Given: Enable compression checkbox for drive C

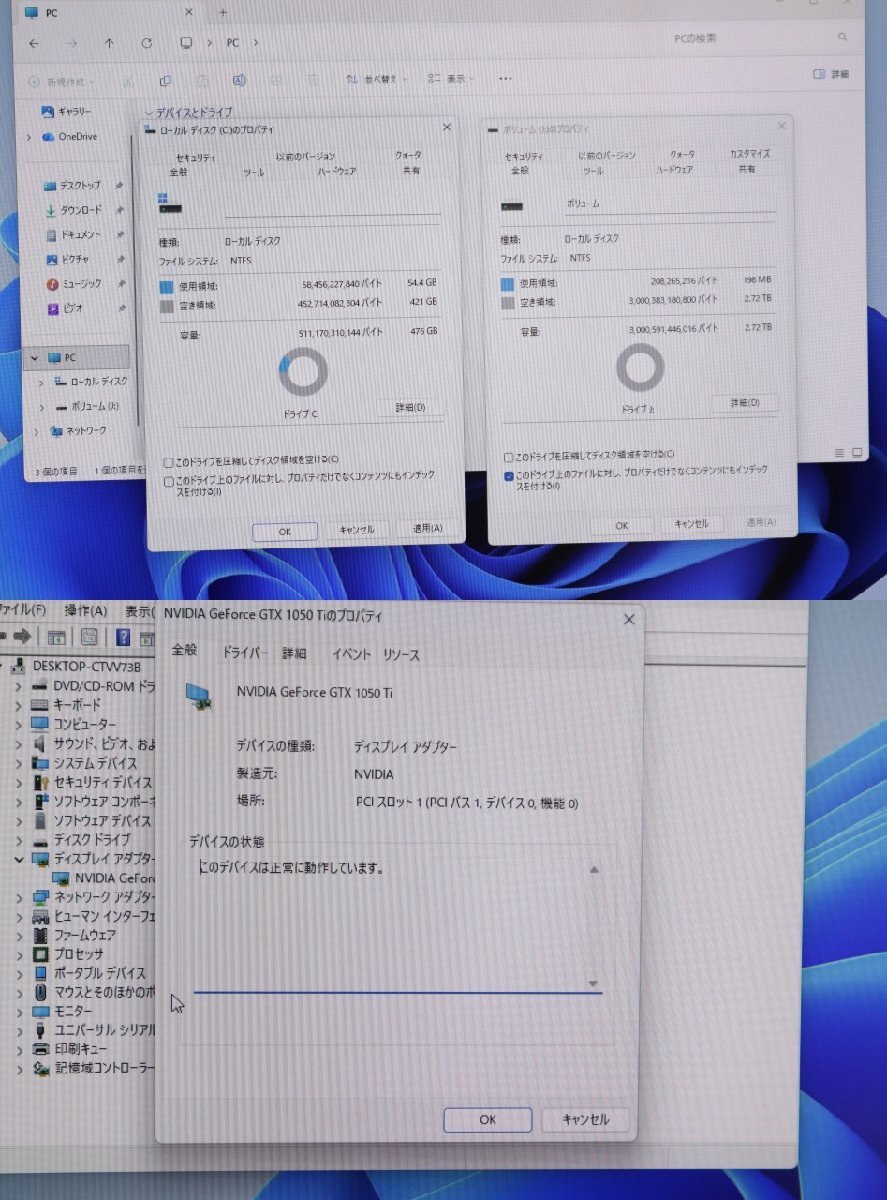Looking at the screenshot, I should click(x=168, y=461).
